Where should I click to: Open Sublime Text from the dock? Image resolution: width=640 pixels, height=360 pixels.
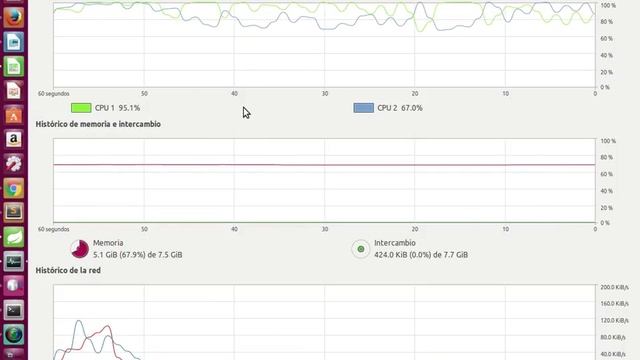click(x=13, y=212)
